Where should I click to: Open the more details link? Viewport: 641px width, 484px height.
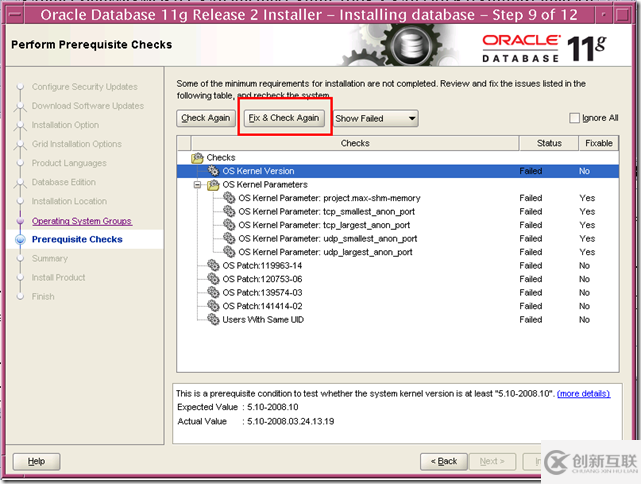pos(583,394)
